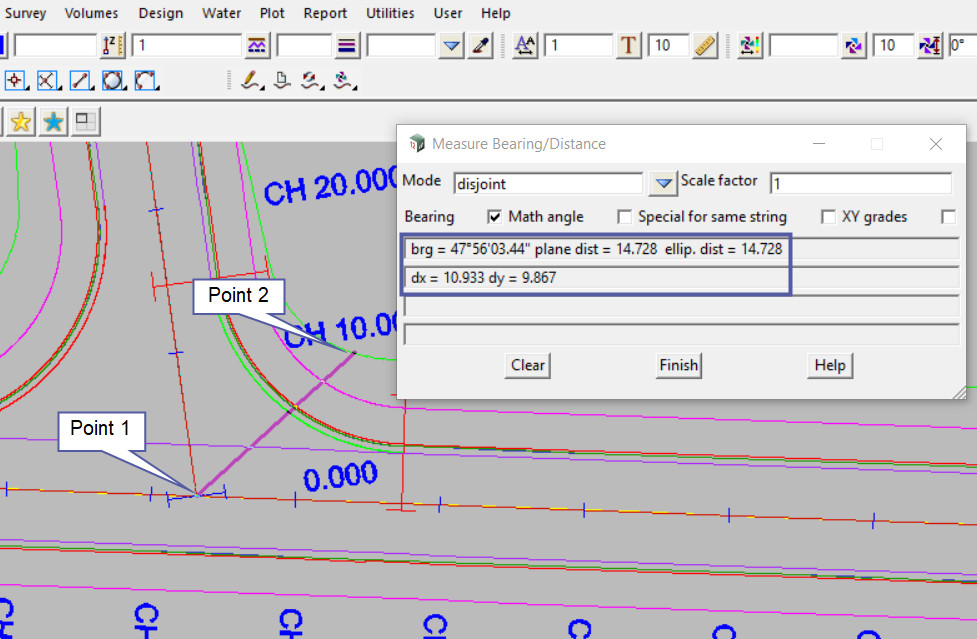Screen dimensions: 977x639
Task: Enable Special for same string checkbox
Action: tap(625, 217)
